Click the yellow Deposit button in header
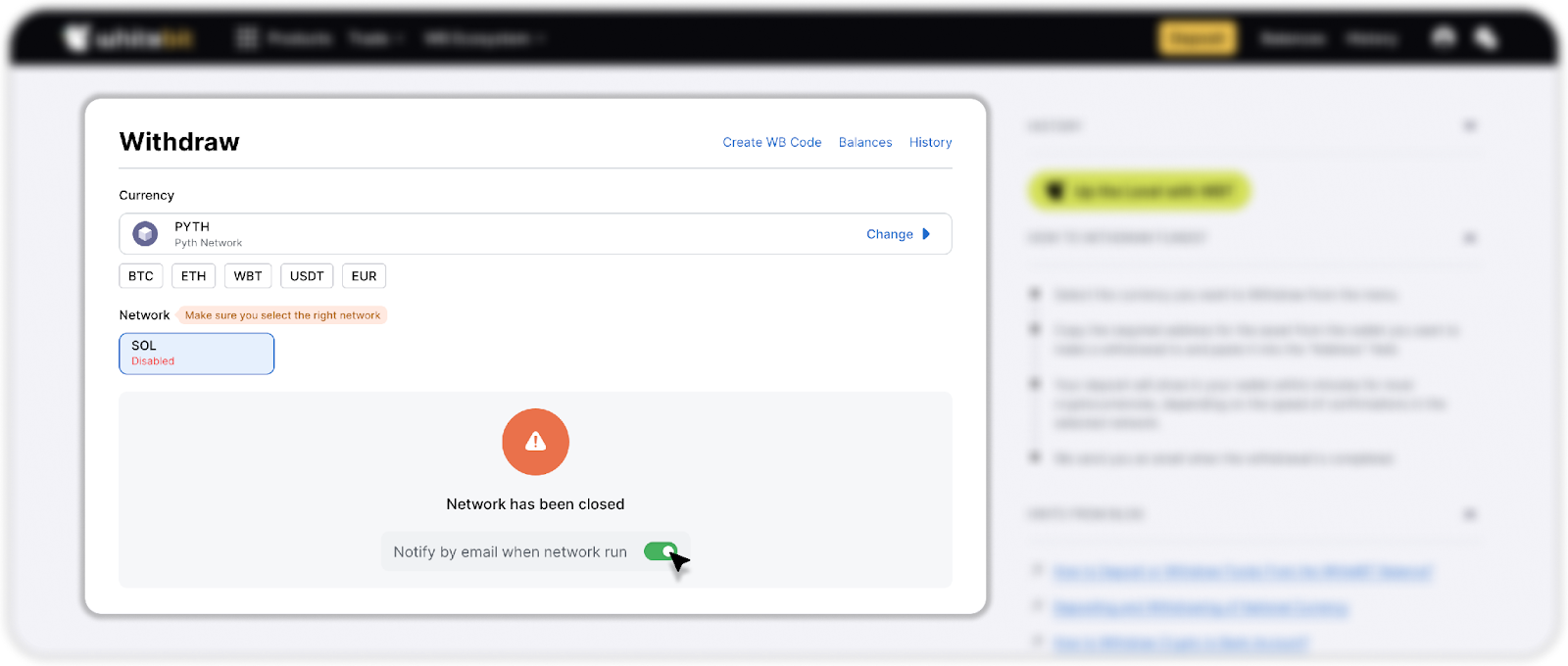The image size is (1568, 666). click(x=1198, y=38)
